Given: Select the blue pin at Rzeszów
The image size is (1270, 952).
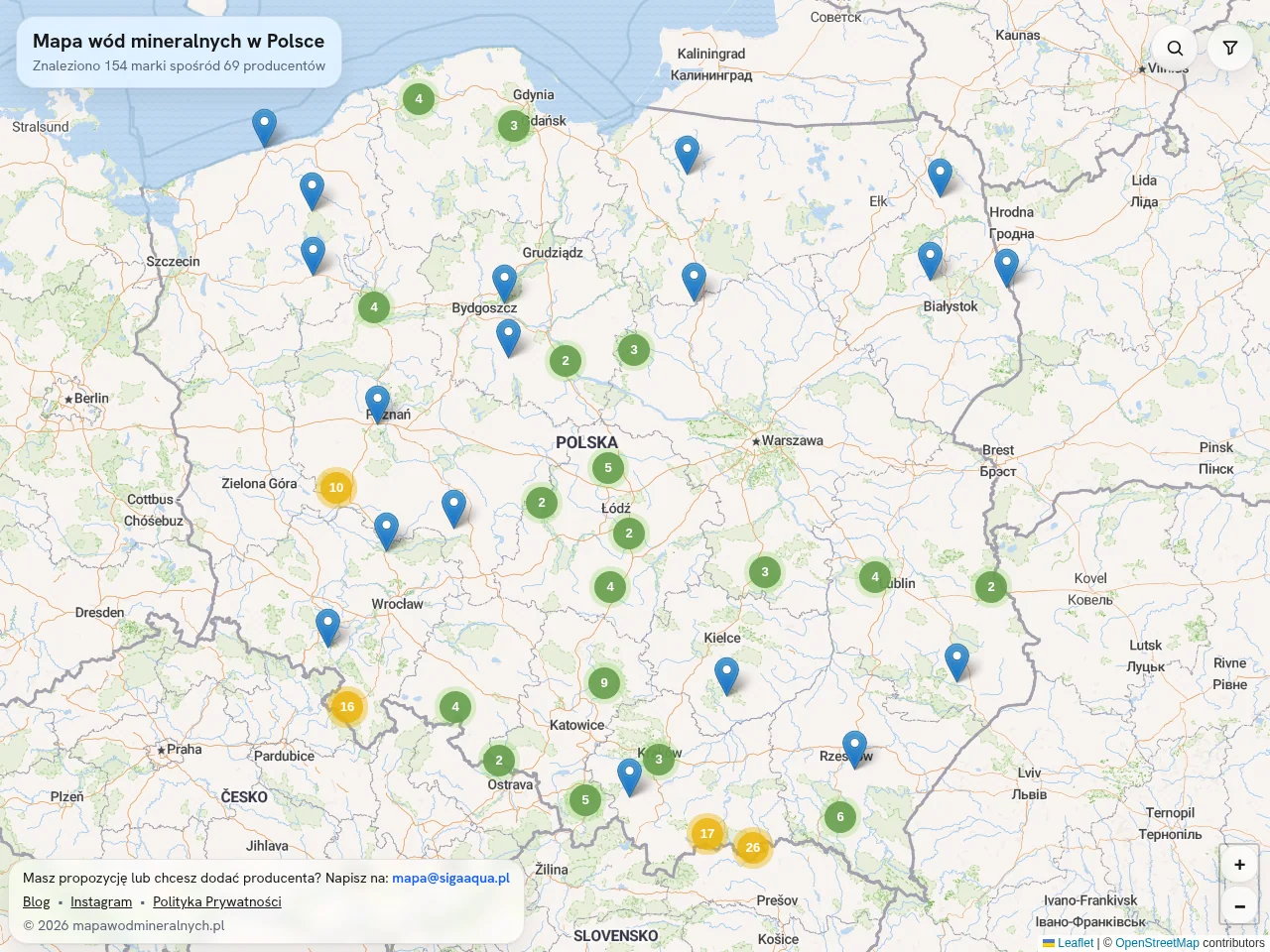Looking at the screenshot, I should pyautogui.click(x=854, y=749).
